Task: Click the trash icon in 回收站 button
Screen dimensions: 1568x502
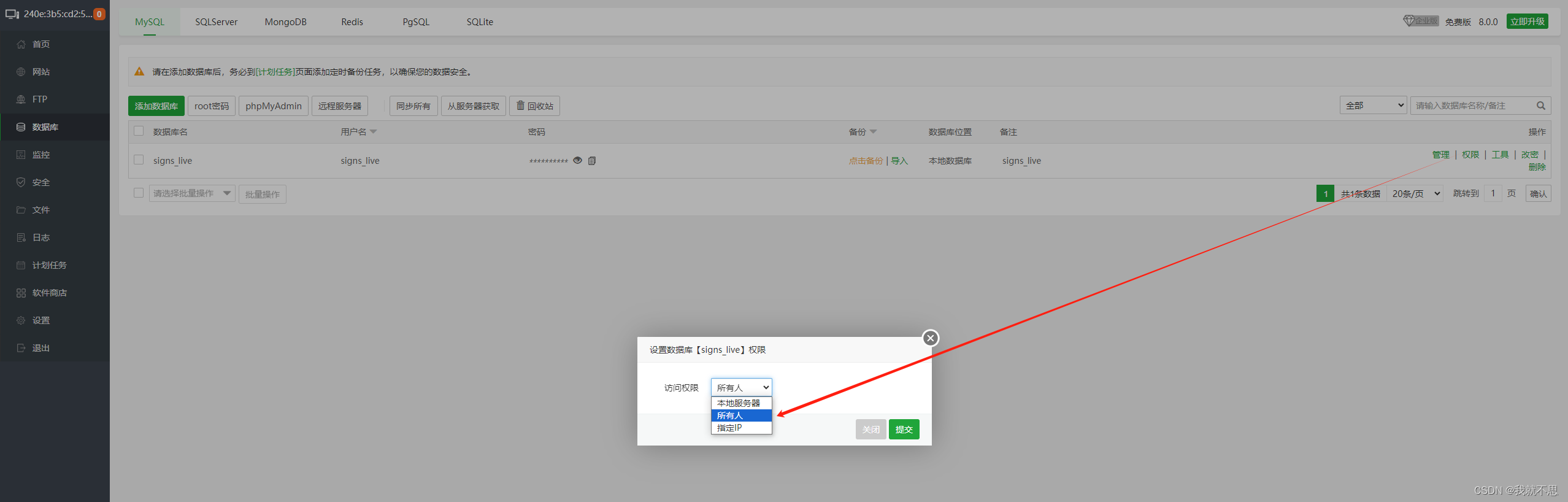Action: (x=520, y=105)
